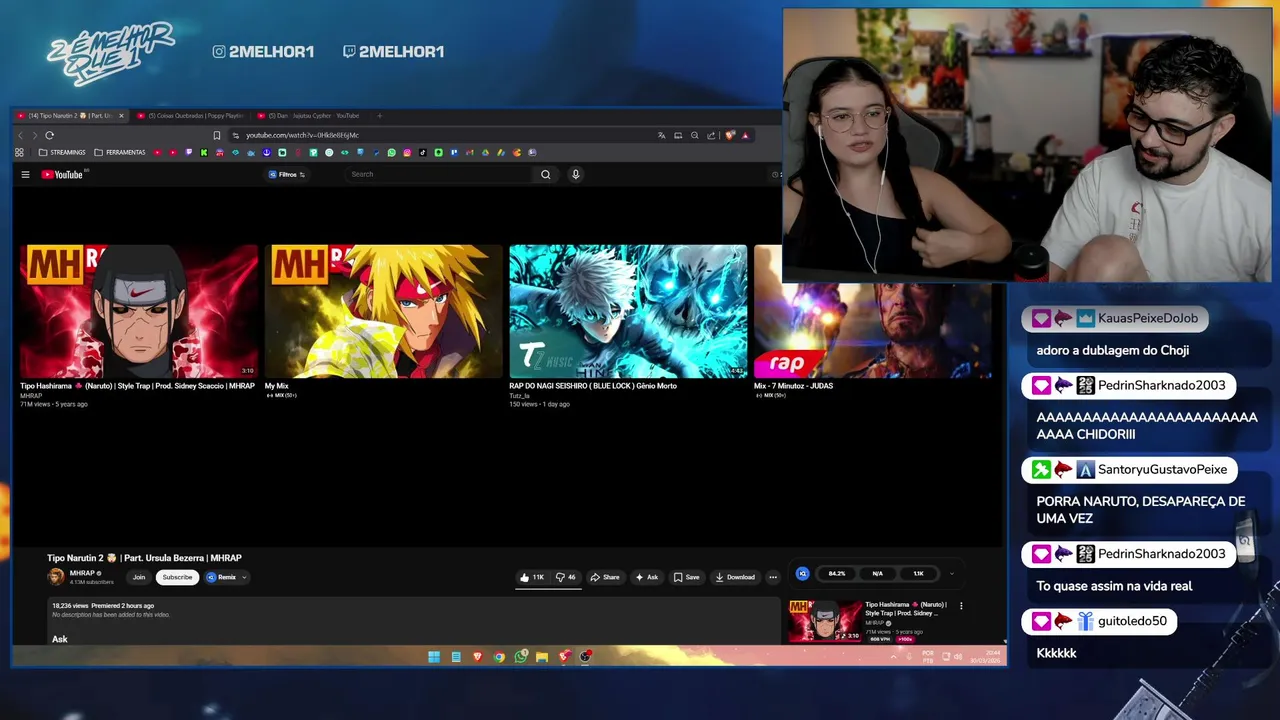
Task: Open the MHRAP channel name link
Action: 82,573
